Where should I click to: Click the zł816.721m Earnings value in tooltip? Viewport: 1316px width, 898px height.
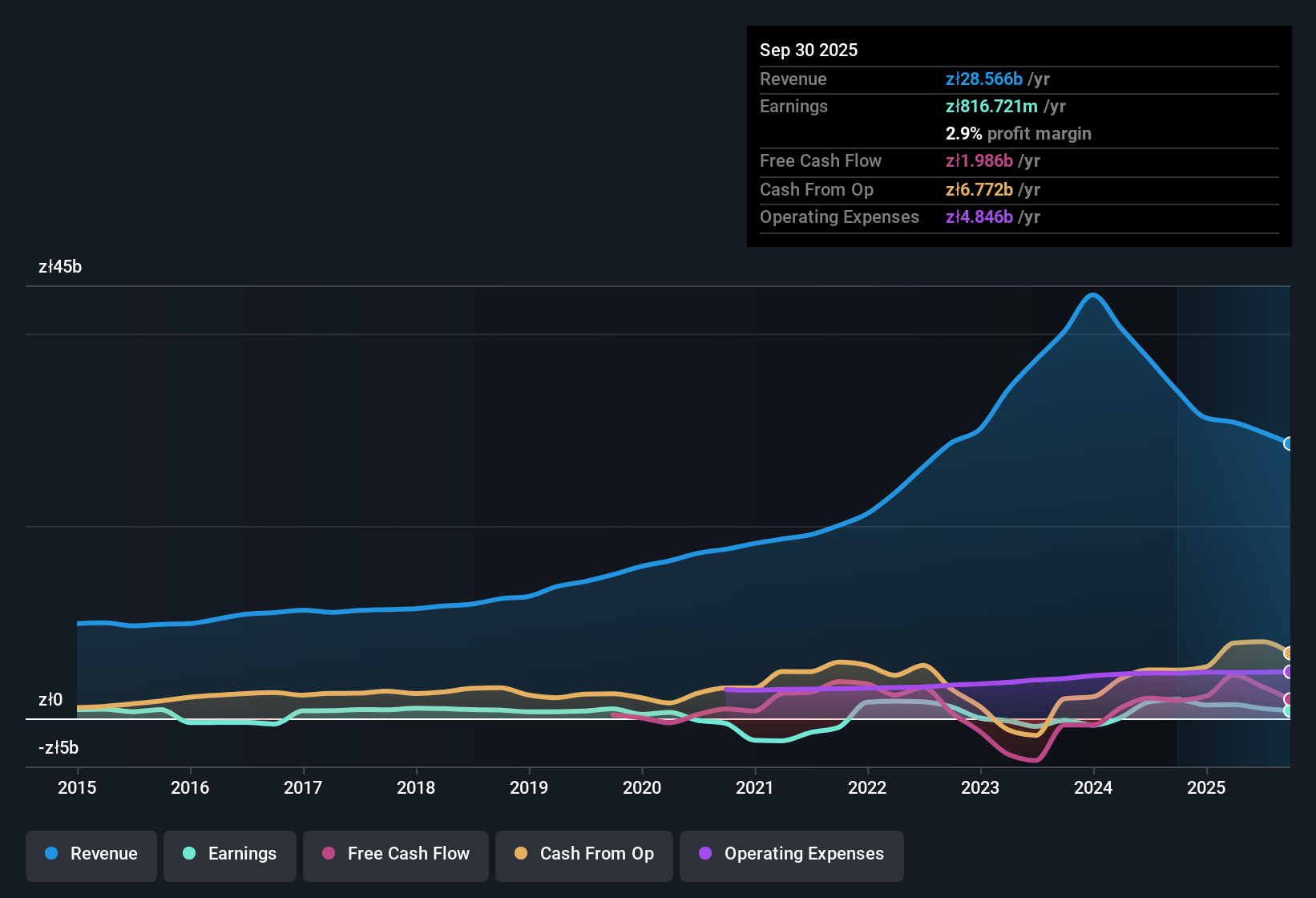(991, 106)
